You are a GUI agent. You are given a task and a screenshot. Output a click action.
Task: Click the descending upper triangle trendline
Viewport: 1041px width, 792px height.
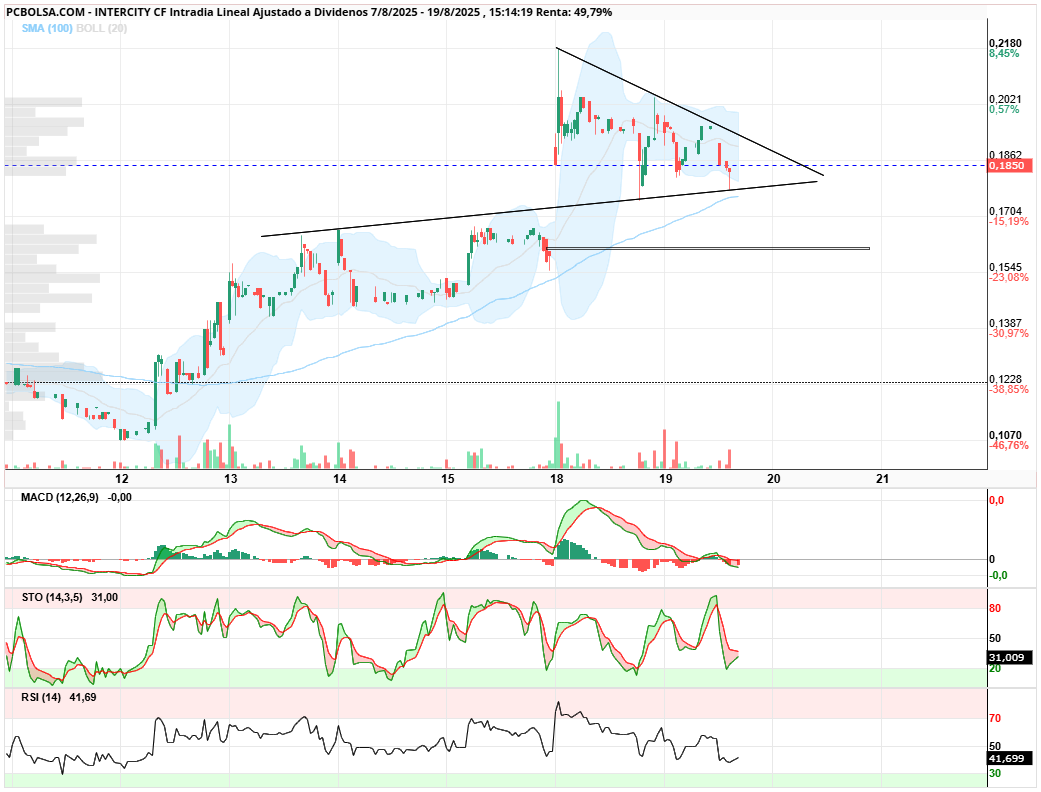(690, 112)
